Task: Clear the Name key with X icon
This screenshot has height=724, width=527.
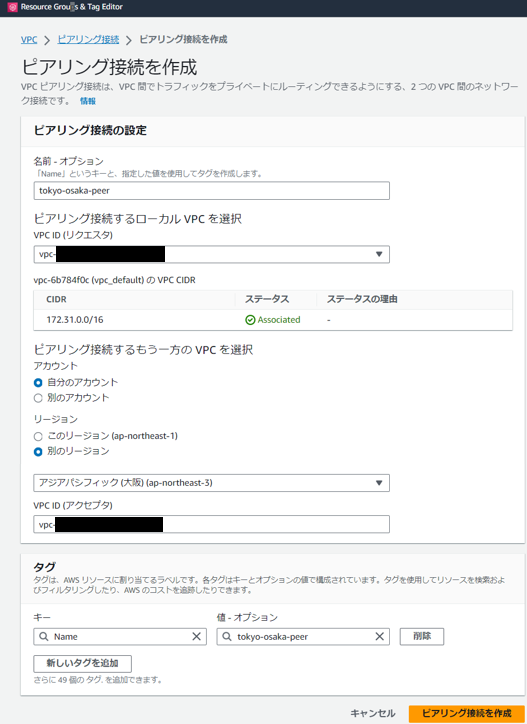Action: coord(196,637)
